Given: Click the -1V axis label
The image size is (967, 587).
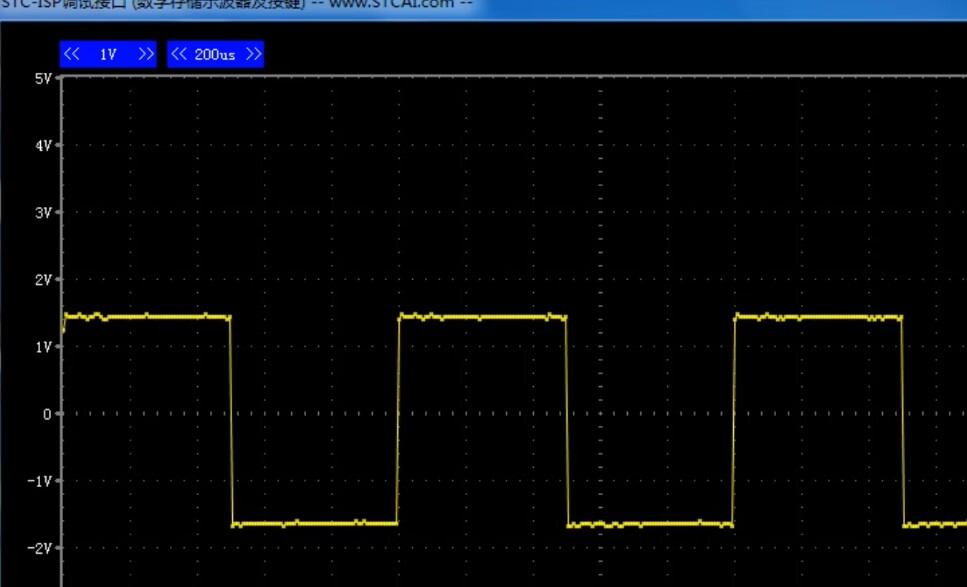Looking at the screenshot, I should click(x=39, y=480).
